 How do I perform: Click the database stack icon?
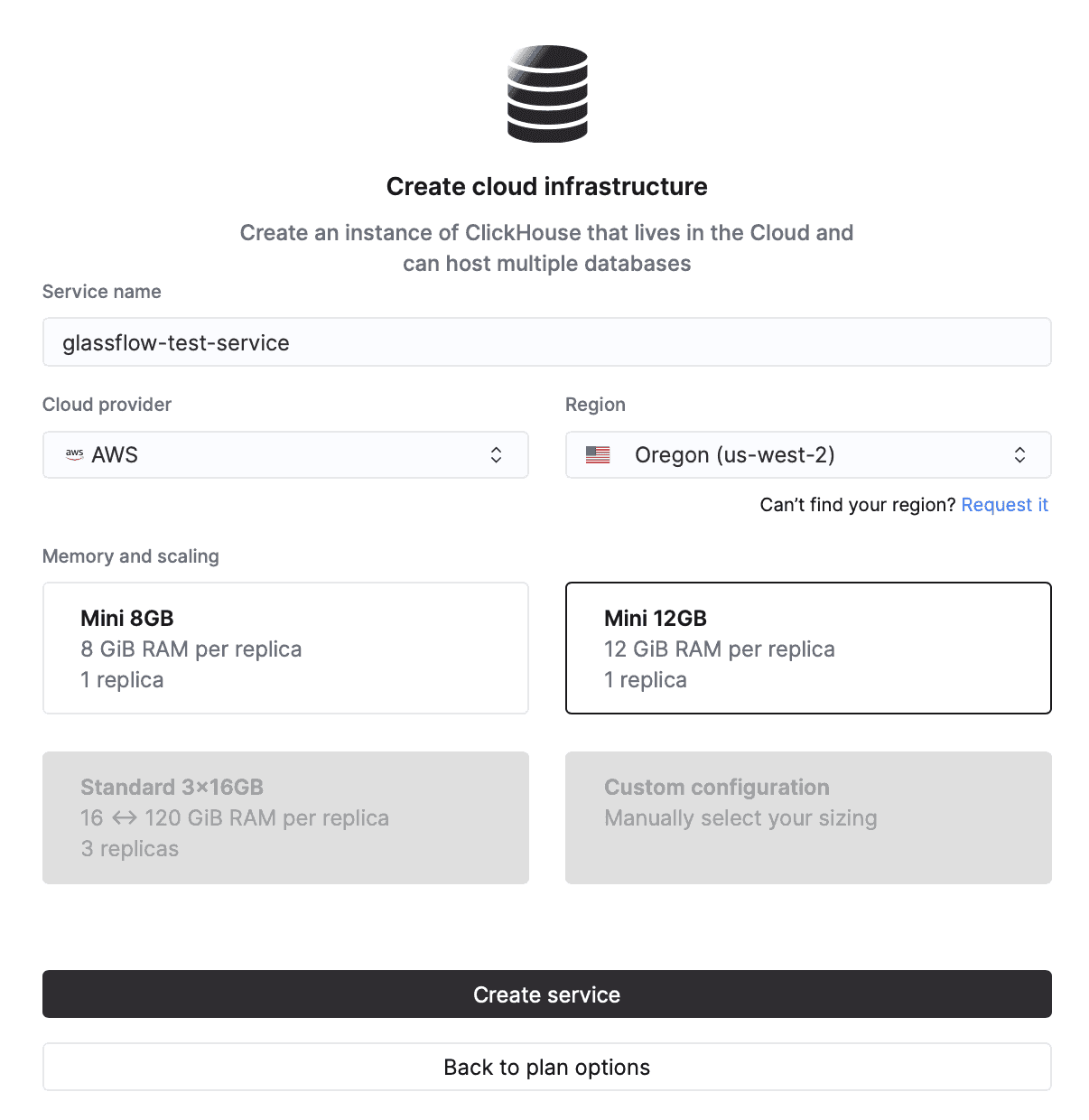[547, 94]
